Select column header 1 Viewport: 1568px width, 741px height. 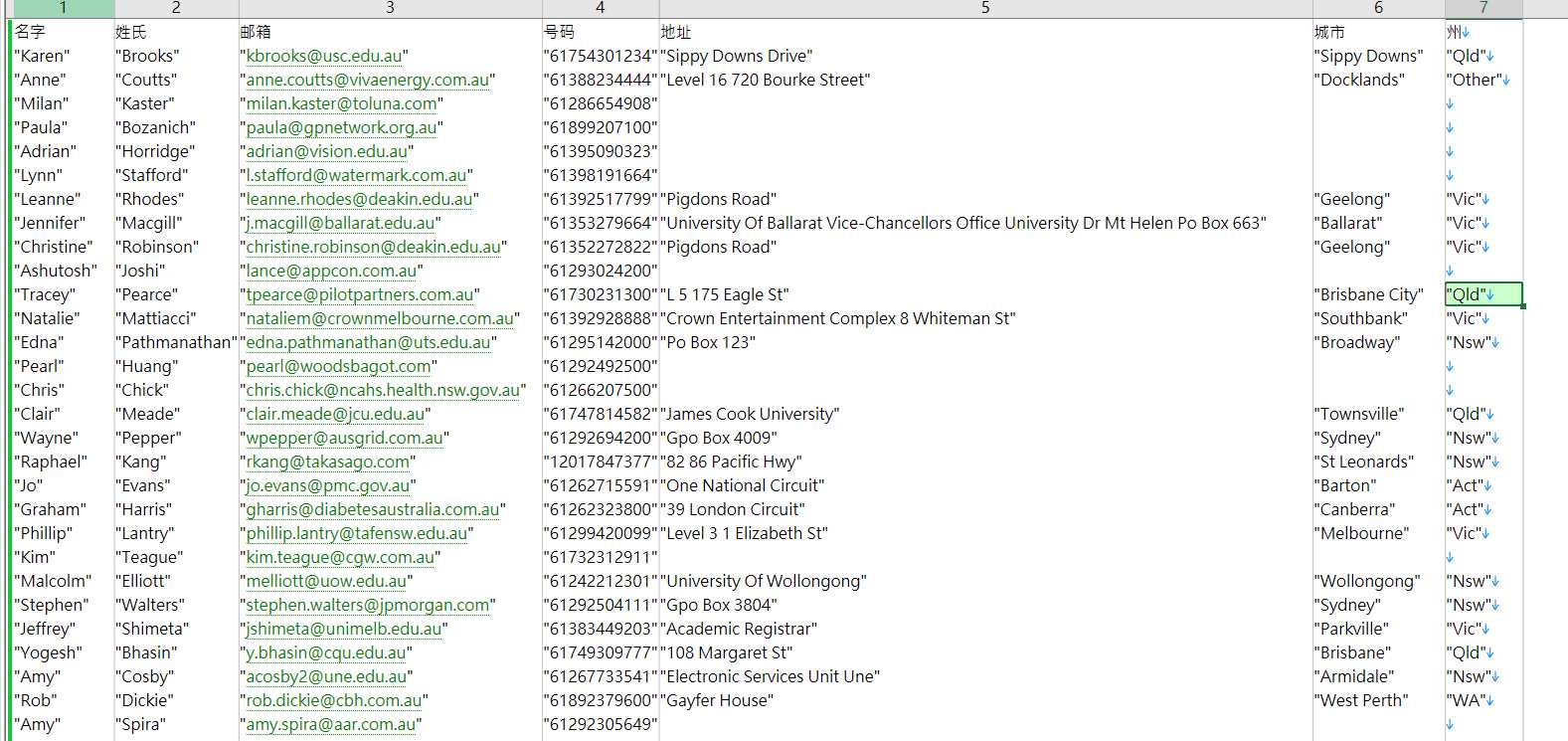(x=62, y=8)
